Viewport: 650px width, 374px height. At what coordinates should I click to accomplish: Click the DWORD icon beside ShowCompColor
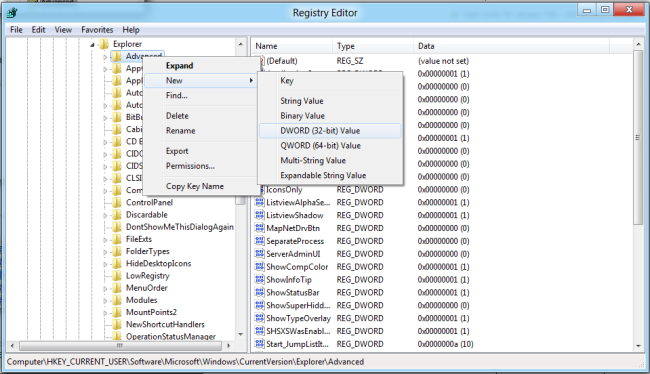(260, 267)
